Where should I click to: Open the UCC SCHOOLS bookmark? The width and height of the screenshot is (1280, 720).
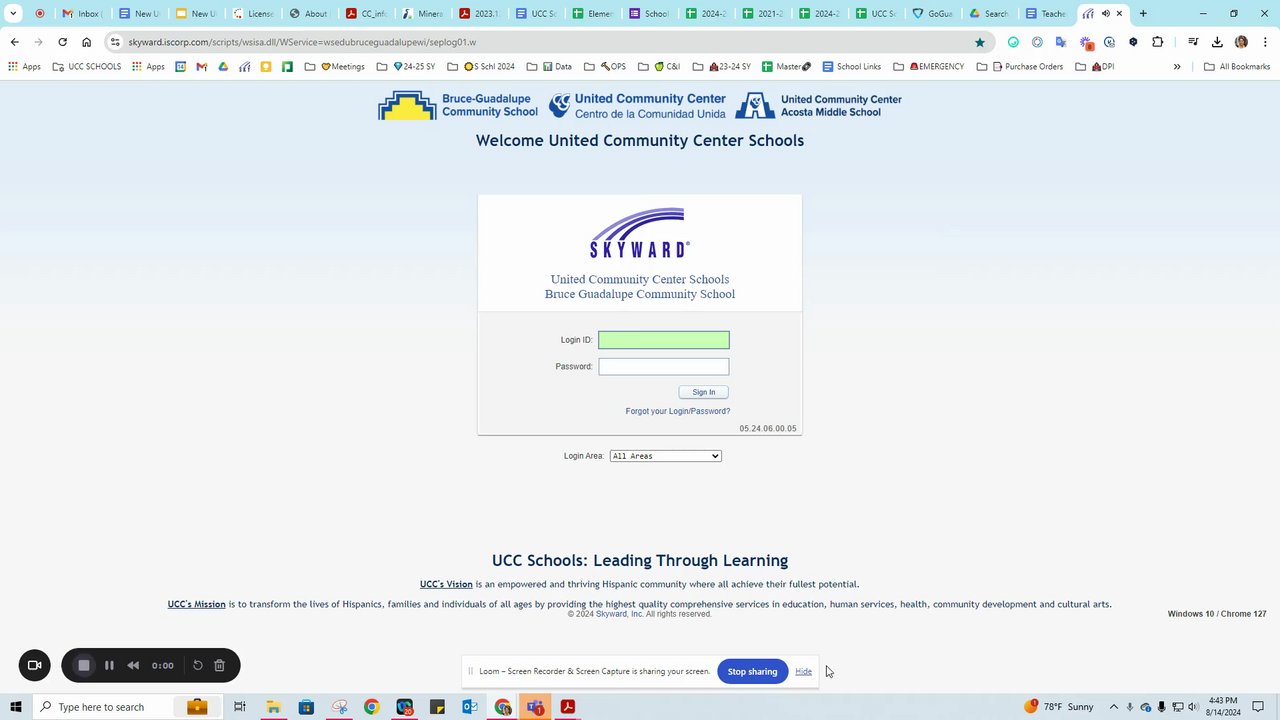[x=87, y=67]
